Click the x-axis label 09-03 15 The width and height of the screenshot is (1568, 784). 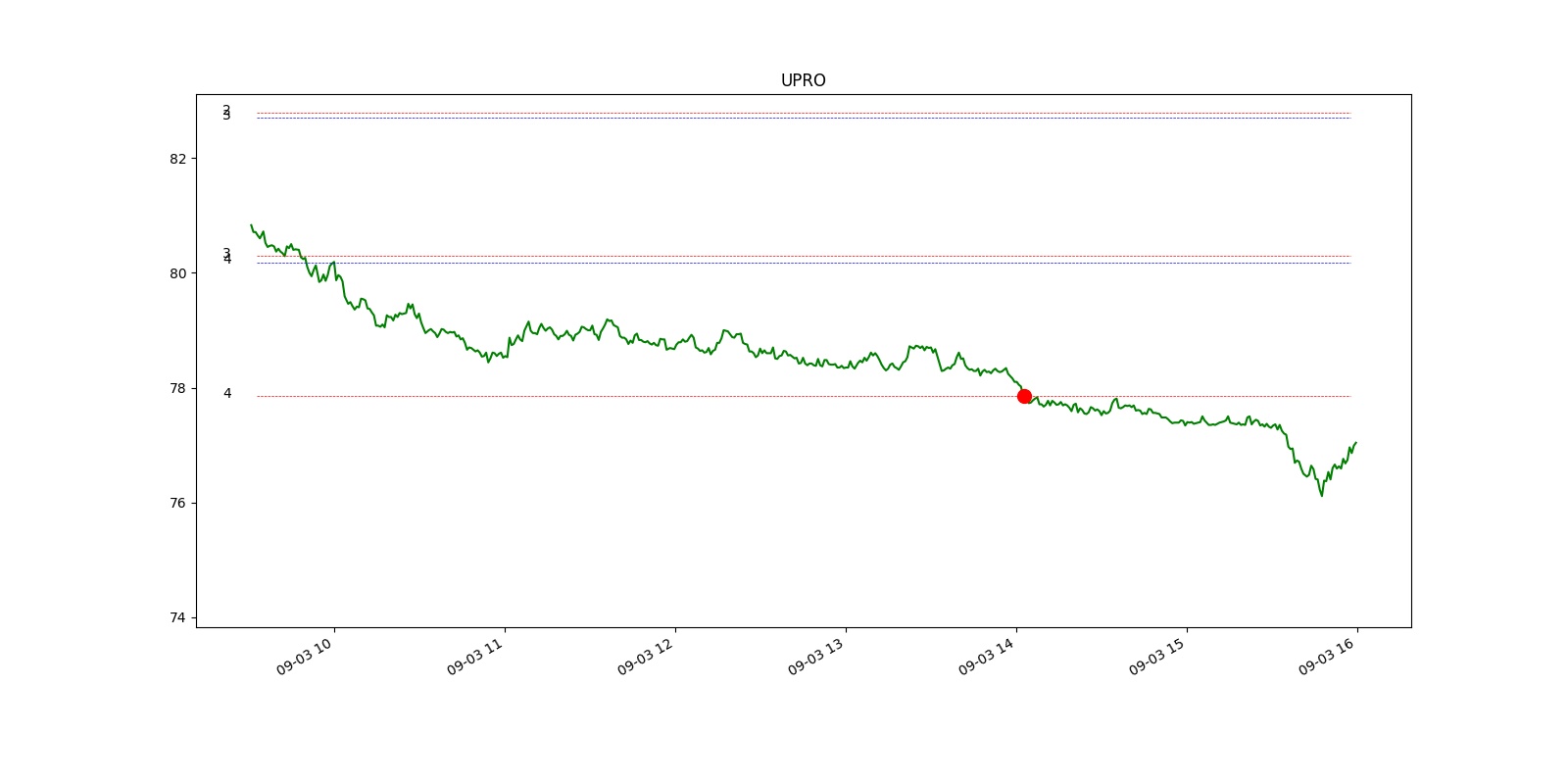1158,657
